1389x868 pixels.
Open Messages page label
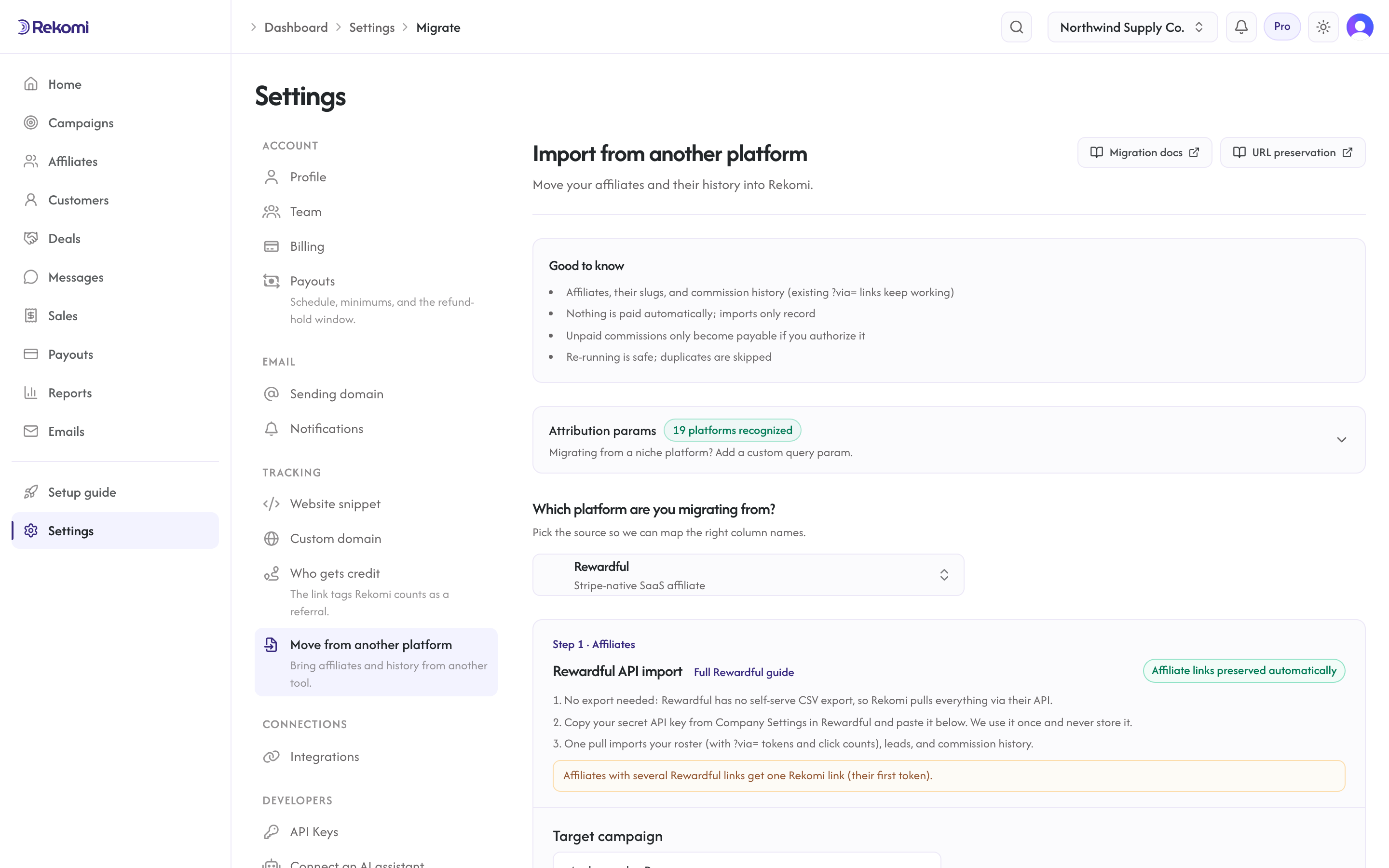(76, 277)
